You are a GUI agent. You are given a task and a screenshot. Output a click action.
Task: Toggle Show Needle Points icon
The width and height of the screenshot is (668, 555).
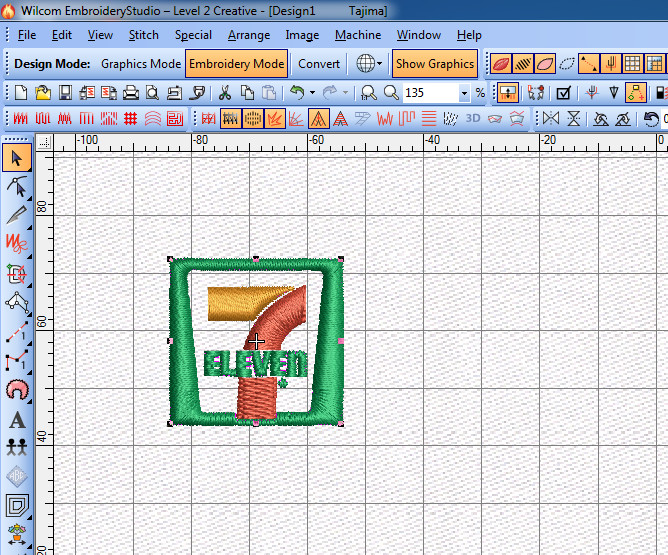(610, 64)
